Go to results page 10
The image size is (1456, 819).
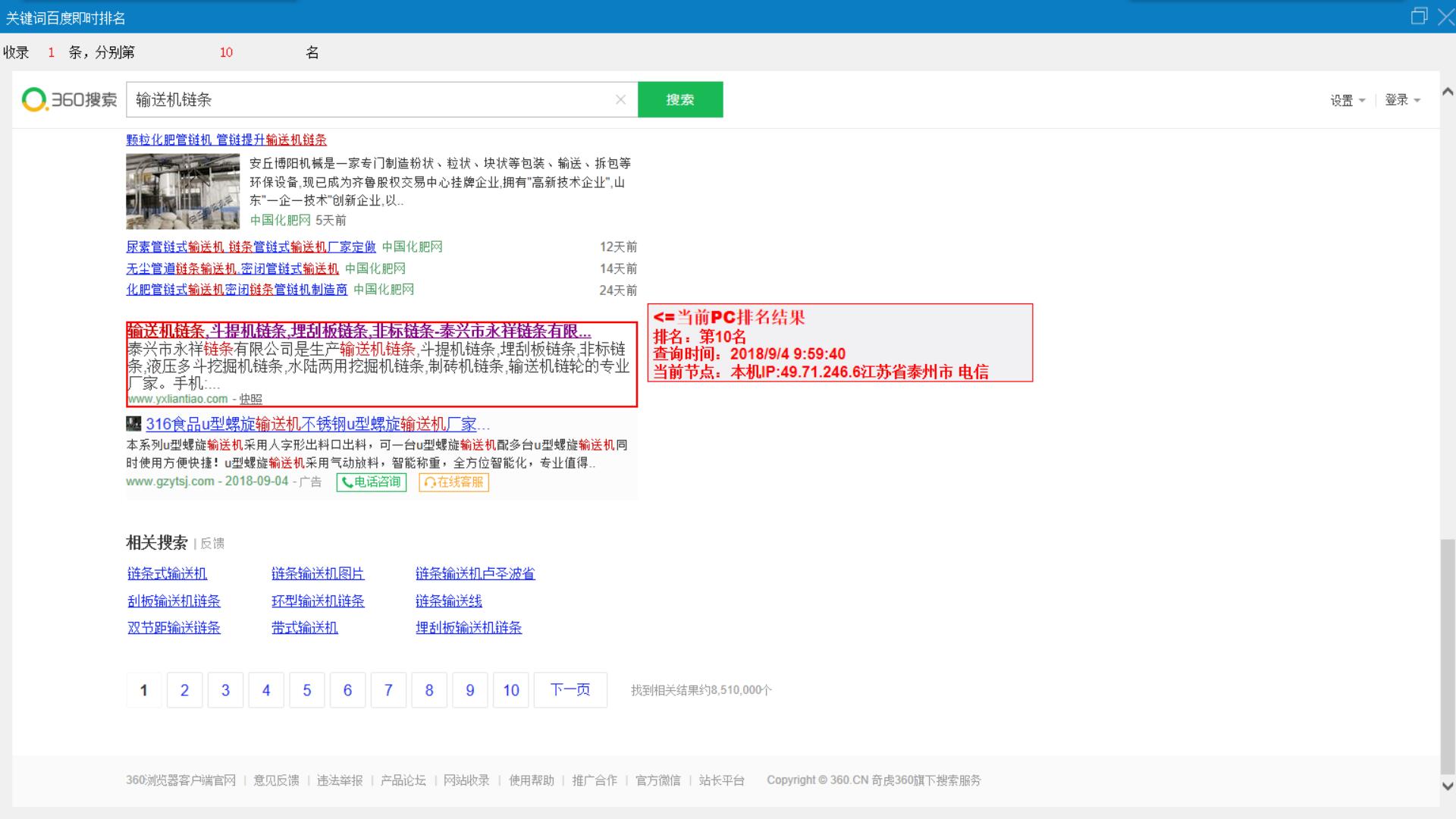pos(510,690)
